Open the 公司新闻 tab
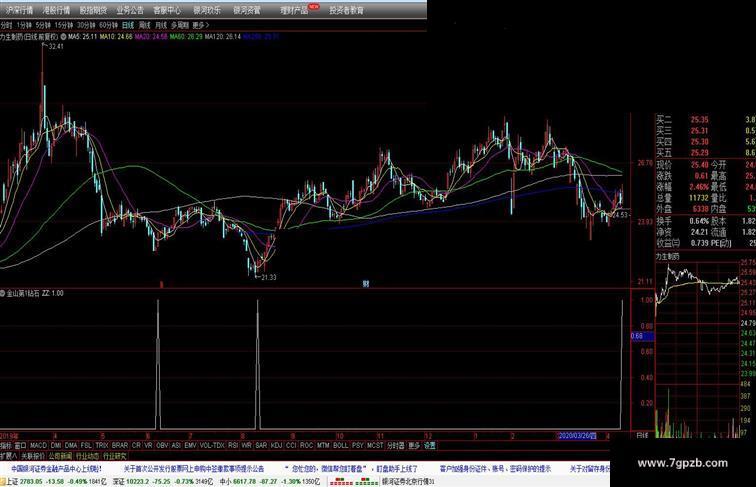The width and height of the screenshot is (756, 487). 60,456
